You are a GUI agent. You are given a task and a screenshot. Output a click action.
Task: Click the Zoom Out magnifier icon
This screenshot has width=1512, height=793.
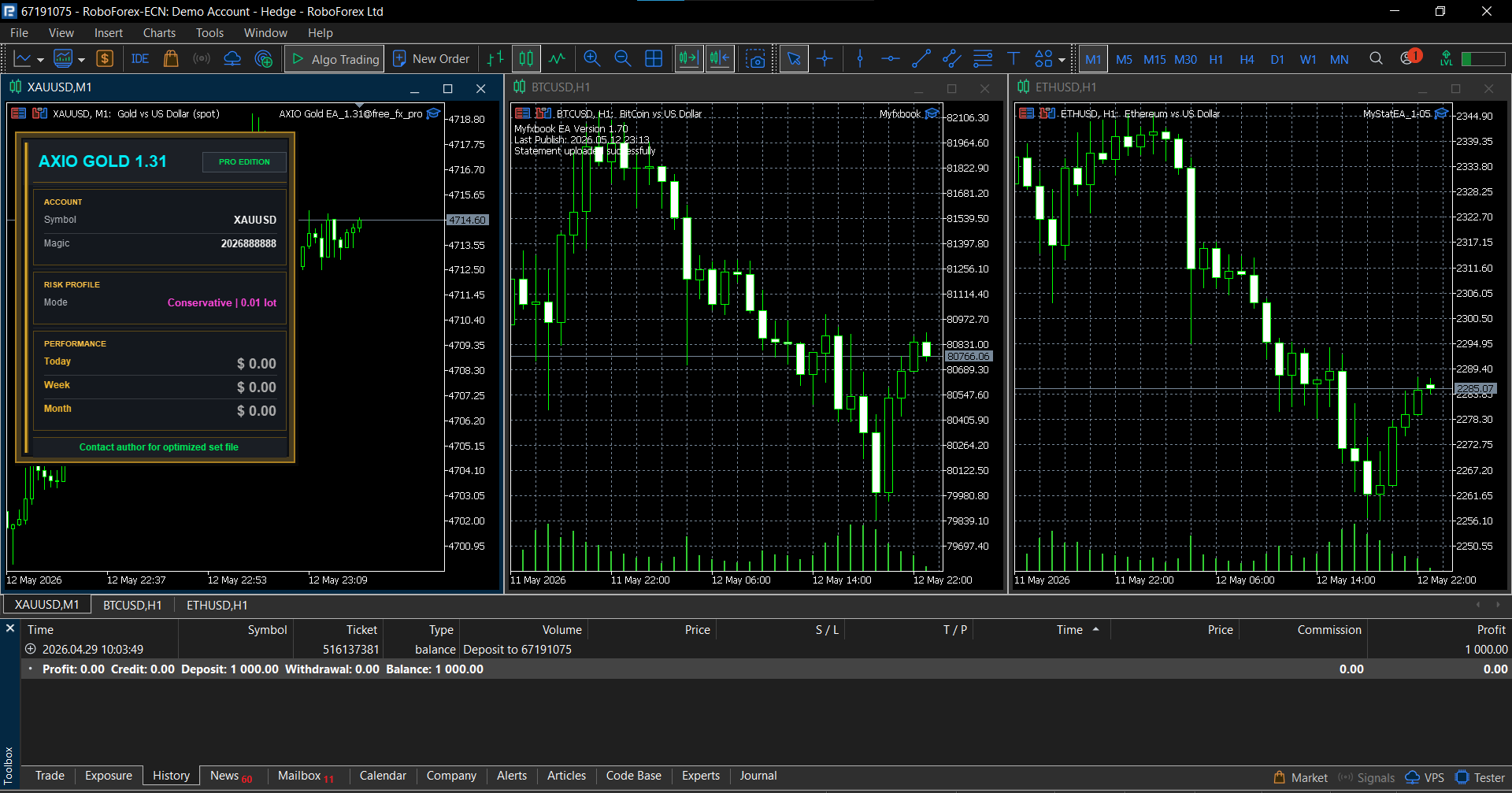click(622, 59)
